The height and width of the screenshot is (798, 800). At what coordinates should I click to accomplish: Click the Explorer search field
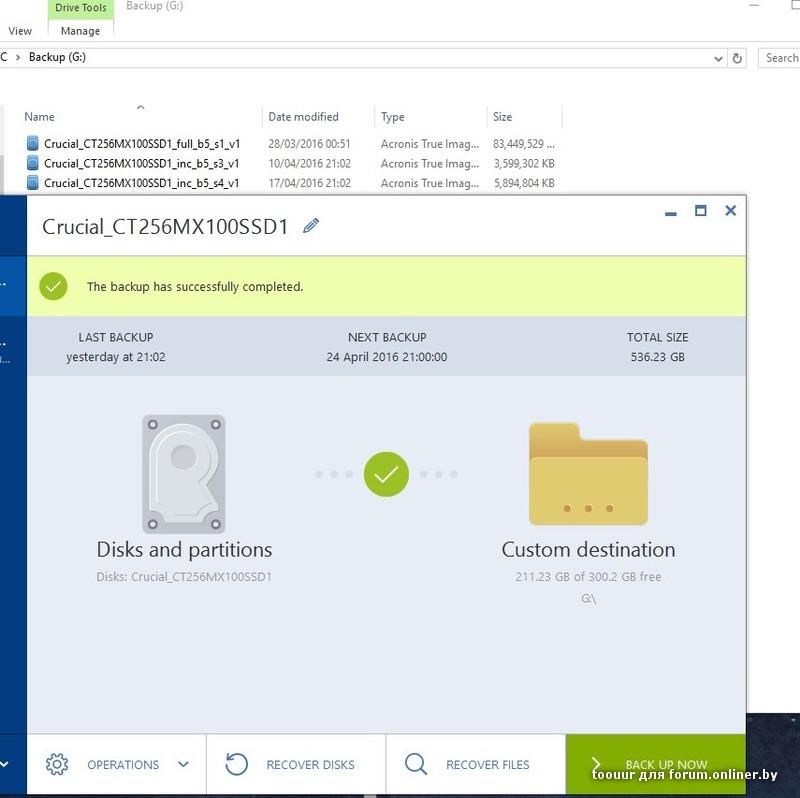[x=779, y=58]
